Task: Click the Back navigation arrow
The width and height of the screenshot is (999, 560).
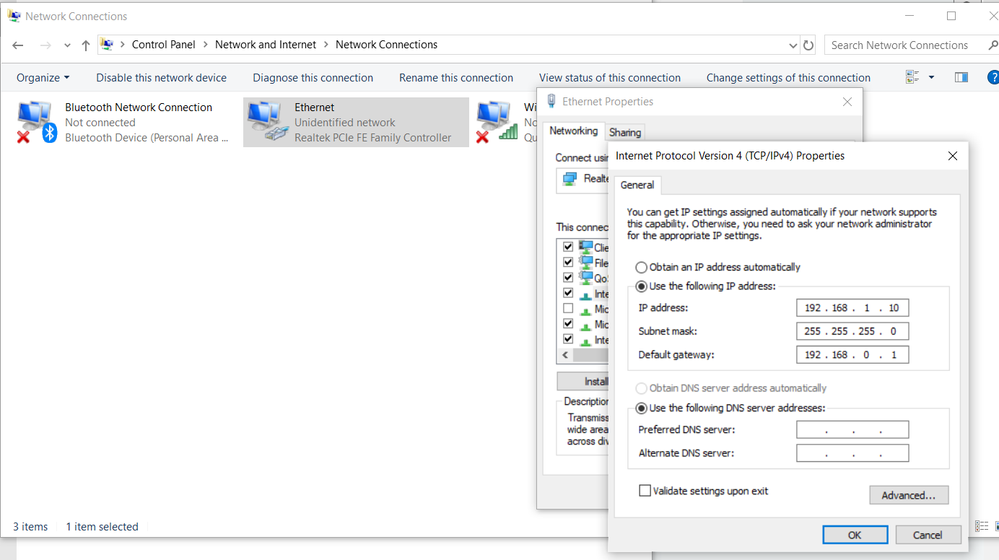Action: 18,45
